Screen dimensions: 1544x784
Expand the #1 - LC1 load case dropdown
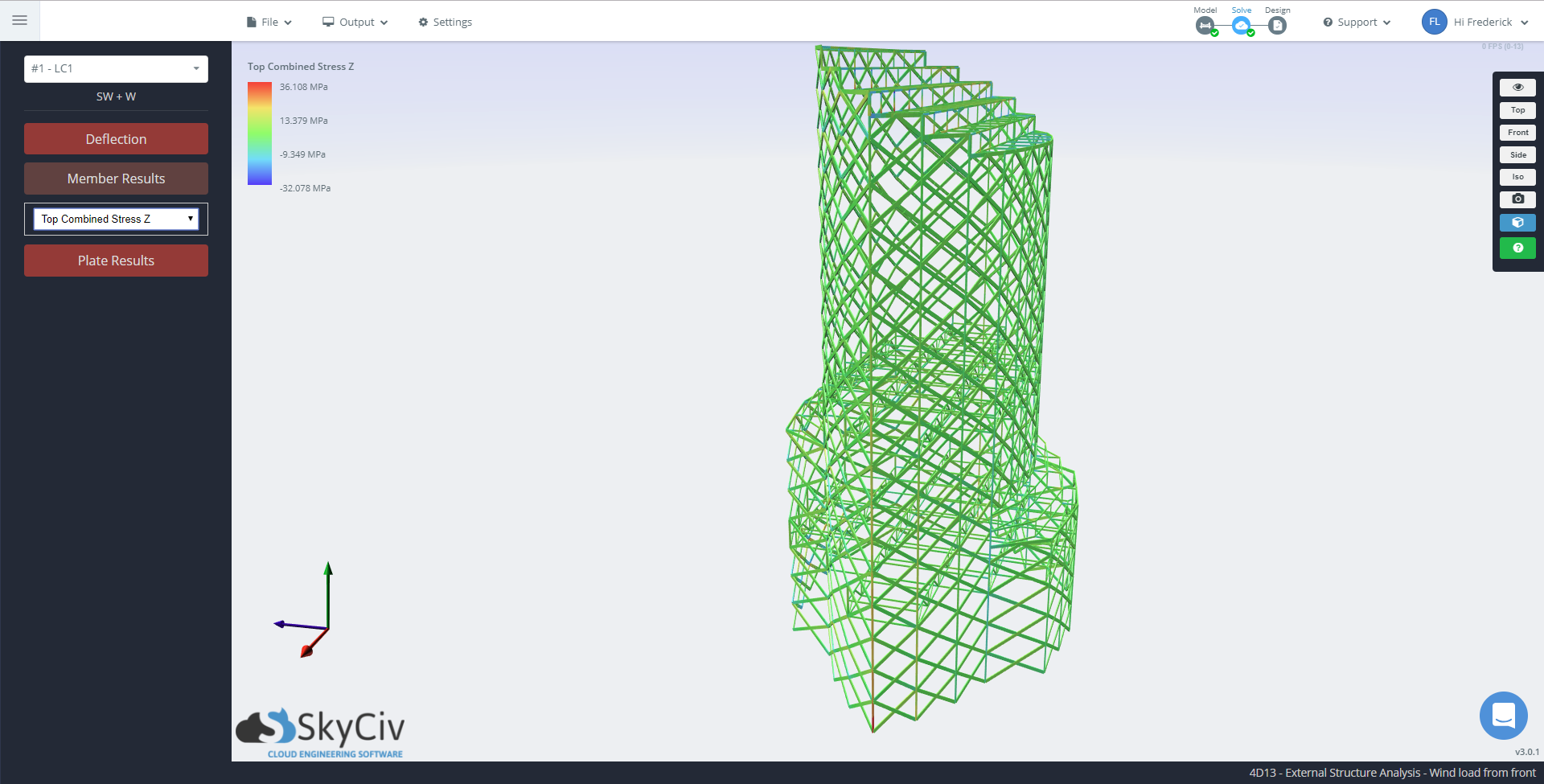point(116,69)
